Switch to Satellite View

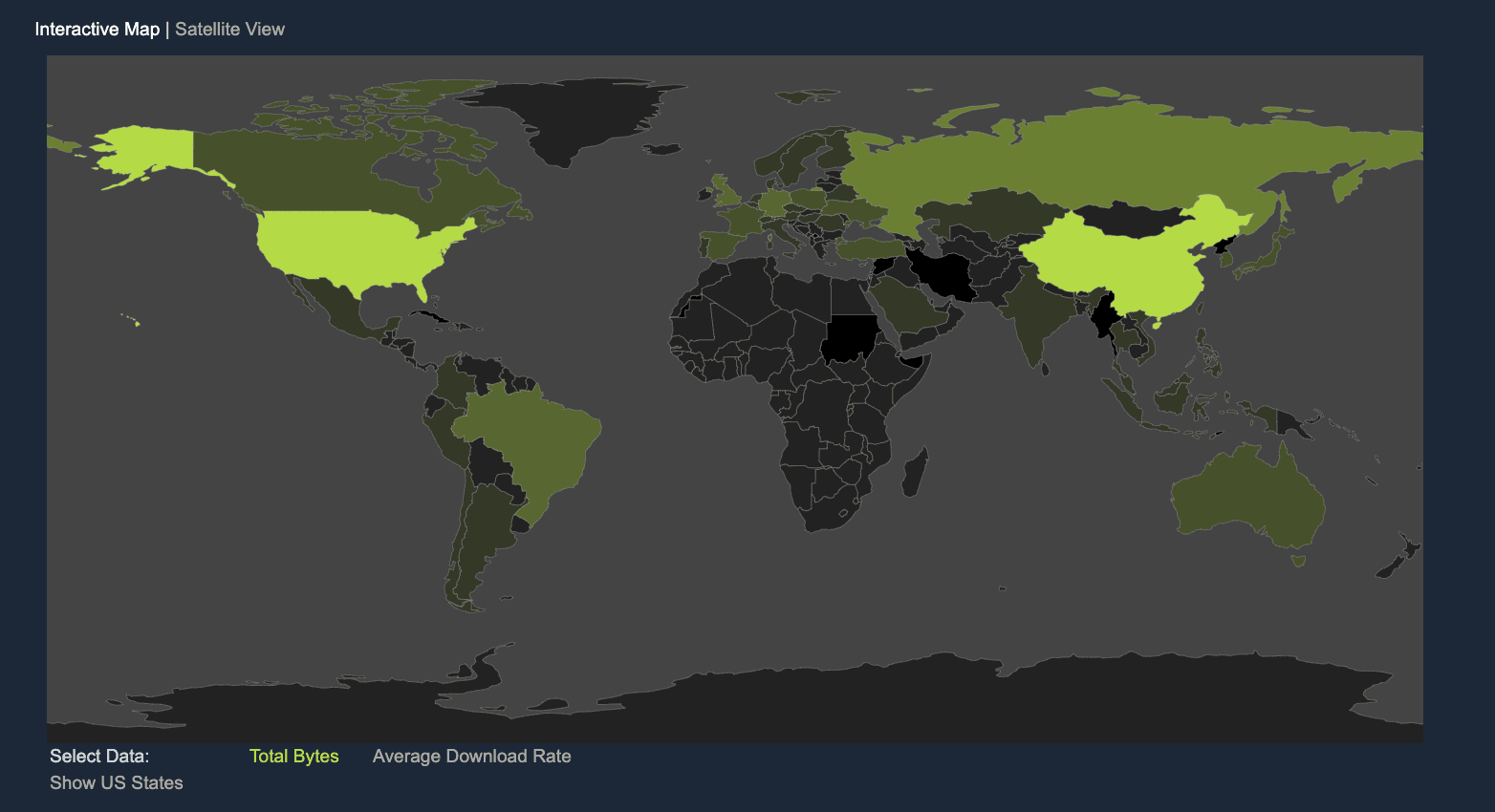pyautogui.click(x=229, y=29)
